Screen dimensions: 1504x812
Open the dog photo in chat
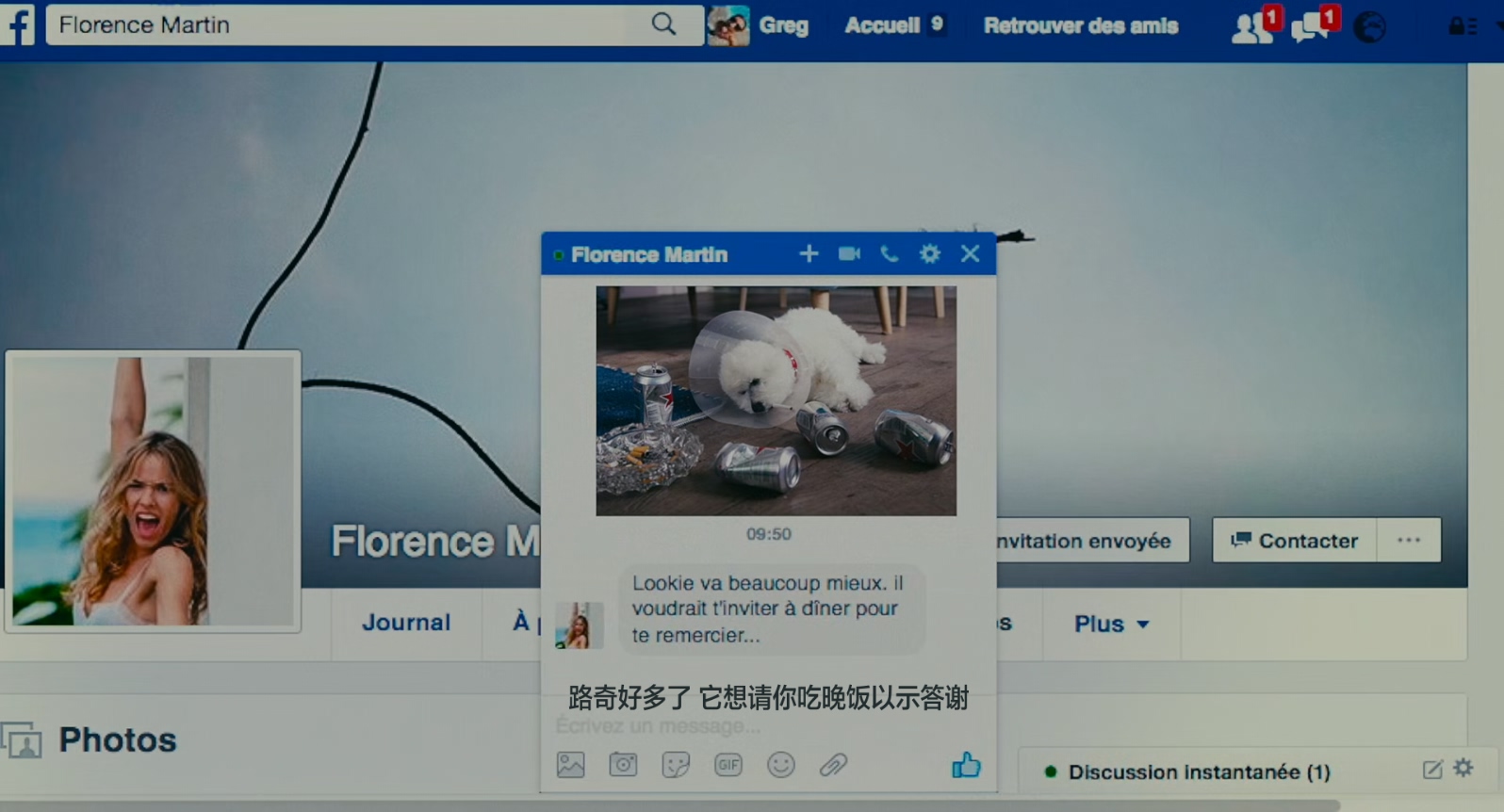point(776,400)
